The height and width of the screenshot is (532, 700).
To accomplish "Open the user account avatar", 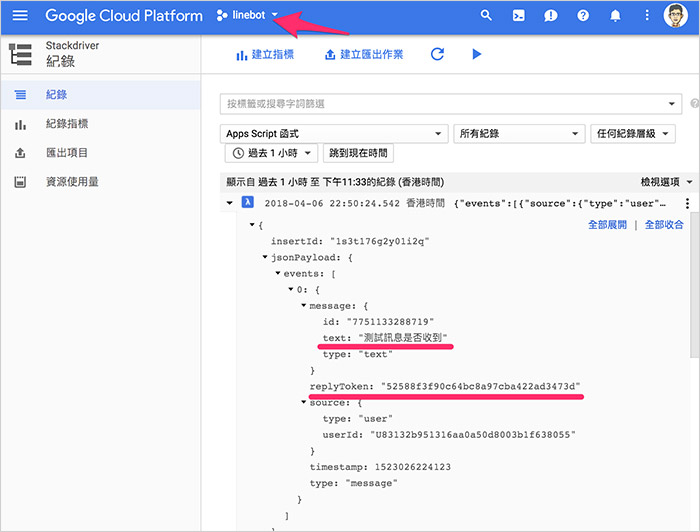I will (675, 16).
